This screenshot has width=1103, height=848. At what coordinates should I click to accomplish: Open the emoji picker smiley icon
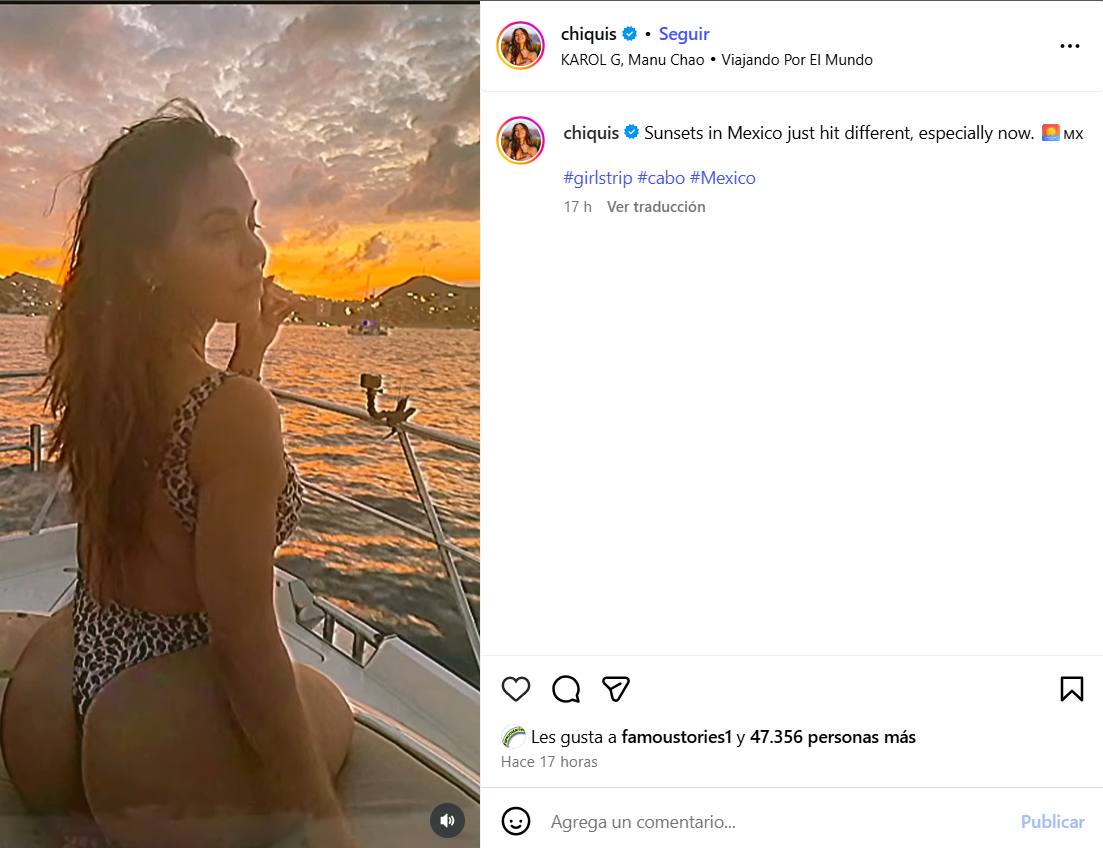pyautogui.click(x=516, y=821)
